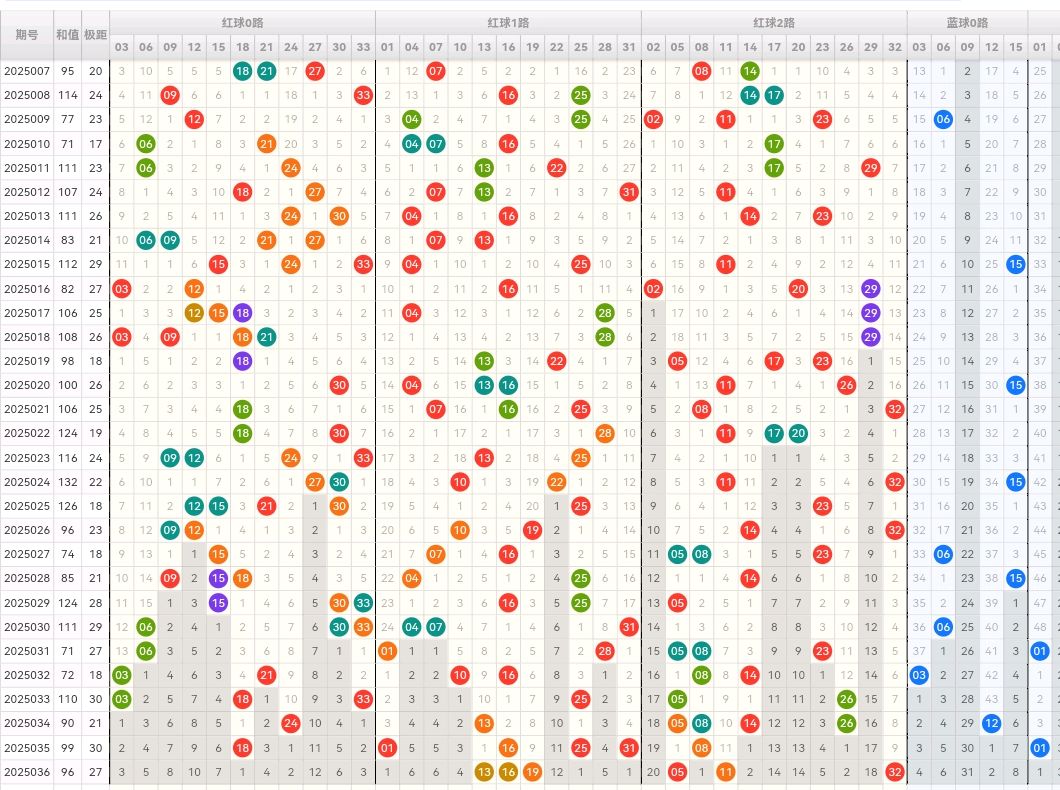Click the 期号 column header
This screenshot has height=790, width=1060.
(27, 34)
